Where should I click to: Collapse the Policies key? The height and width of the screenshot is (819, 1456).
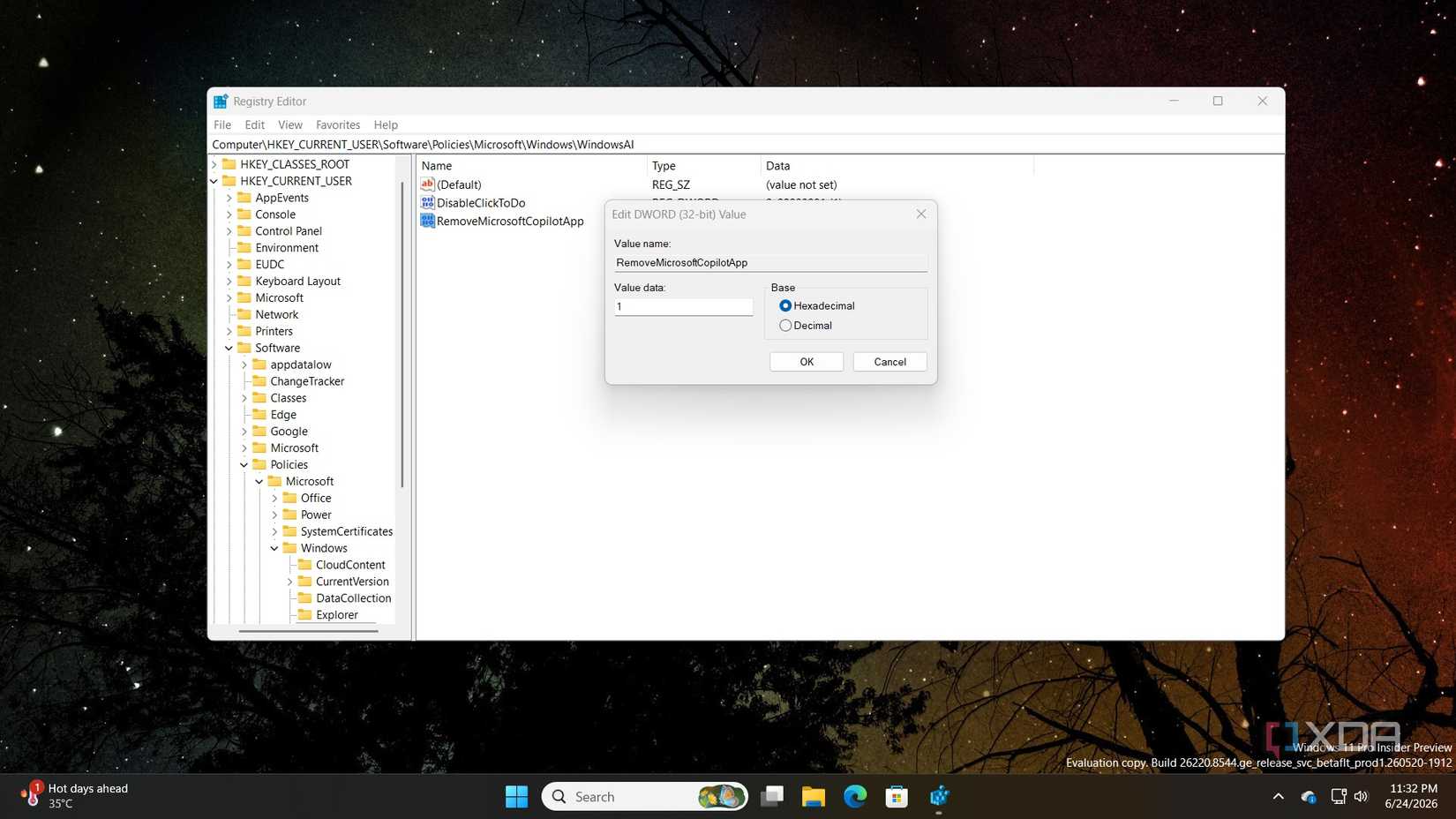(244, 465)
